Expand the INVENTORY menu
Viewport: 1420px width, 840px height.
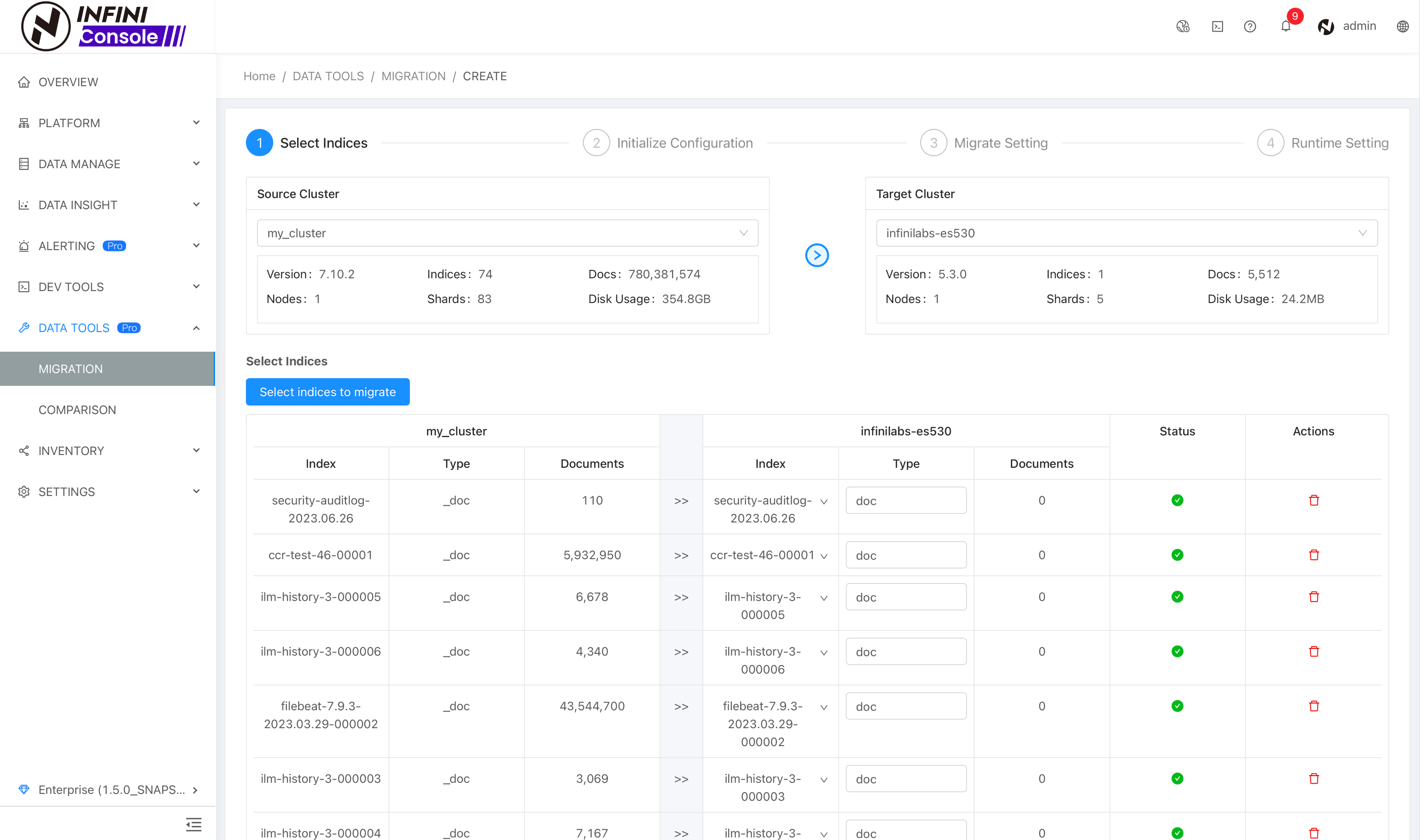pos(108,451)
